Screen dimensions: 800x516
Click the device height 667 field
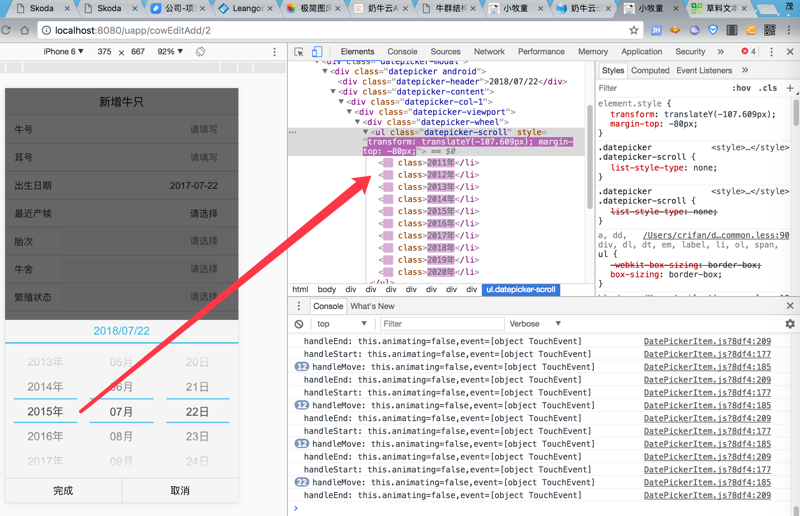(138, 52)
